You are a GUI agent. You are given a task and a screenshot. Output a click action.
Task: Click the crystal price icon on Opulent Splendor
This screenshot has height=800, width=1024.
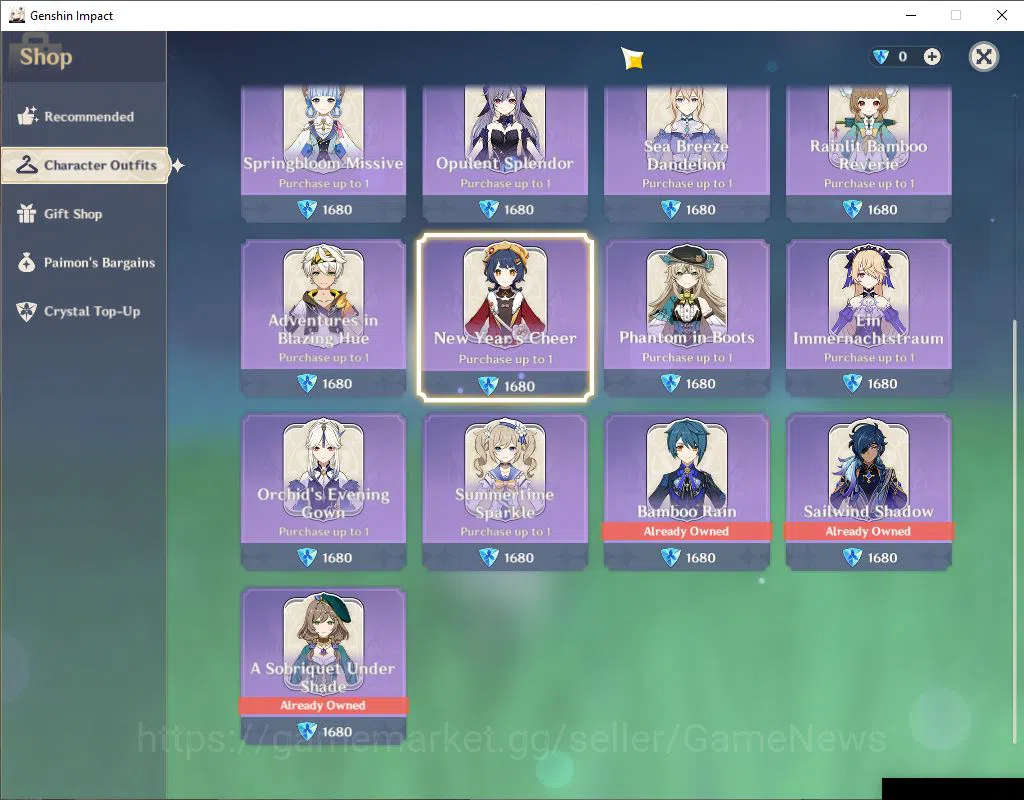488,209
